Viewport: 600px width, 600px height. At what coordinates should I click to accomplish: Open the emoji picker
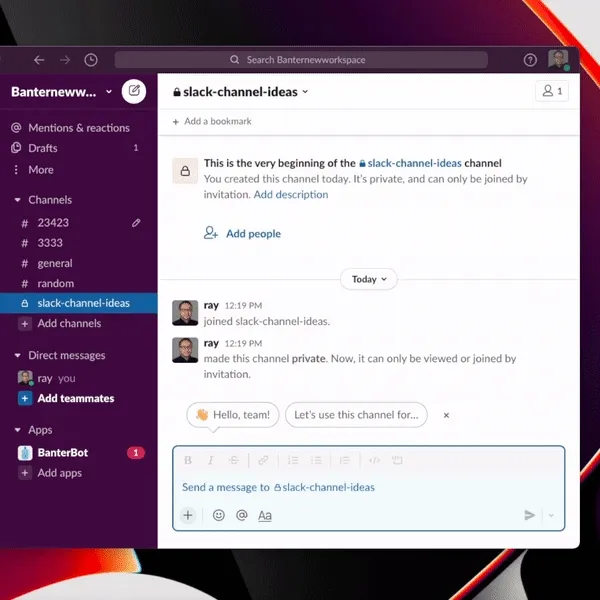pyautogui.click(x=218, y=515)
